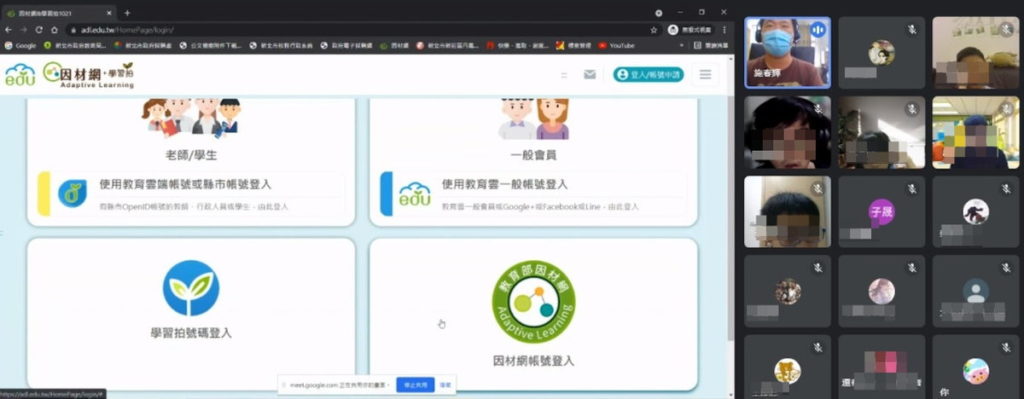The height and width of the screenshot is (399, 1024).
Task: Click 因材網帳號登入 text
Action: click(x=534, y=361)
